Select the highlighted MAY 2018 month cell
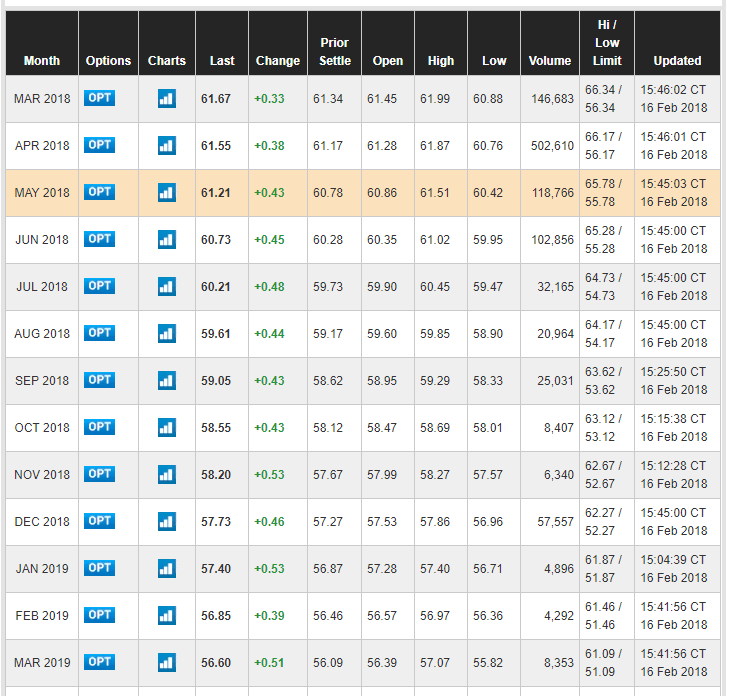The image size is (731, 696). [42, 193]
